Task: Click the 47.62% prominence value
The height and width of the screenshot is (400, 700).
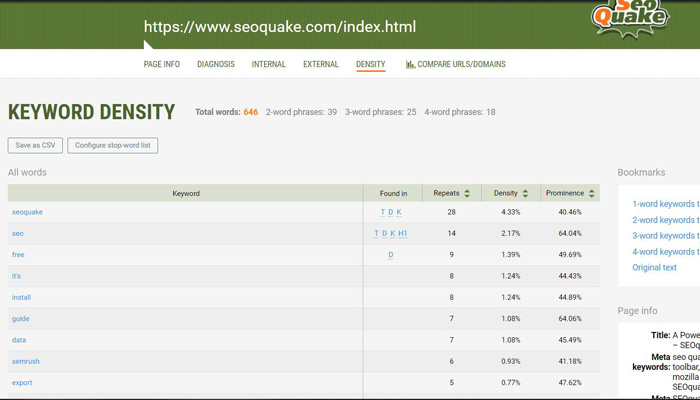Action: pyautogui.click(x=570, y=383)
